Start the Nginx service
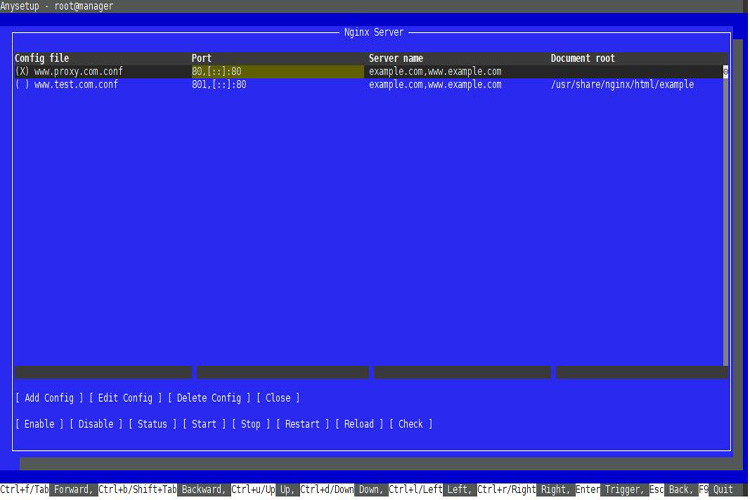This screenshot has width=750, height=500. coord(204,424)
